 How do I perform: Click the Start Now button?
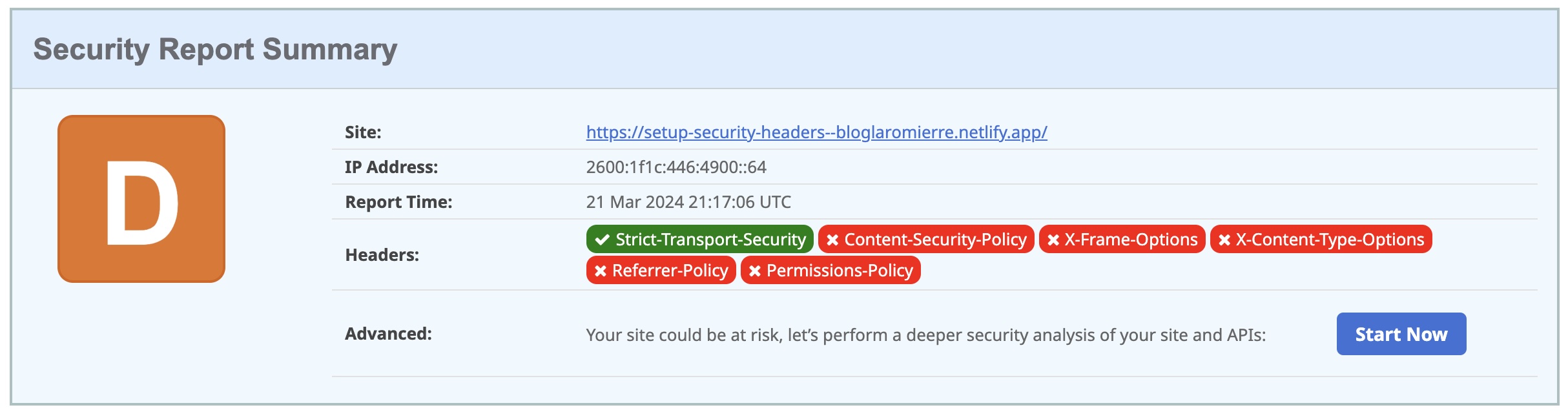tap(1401, 334)
